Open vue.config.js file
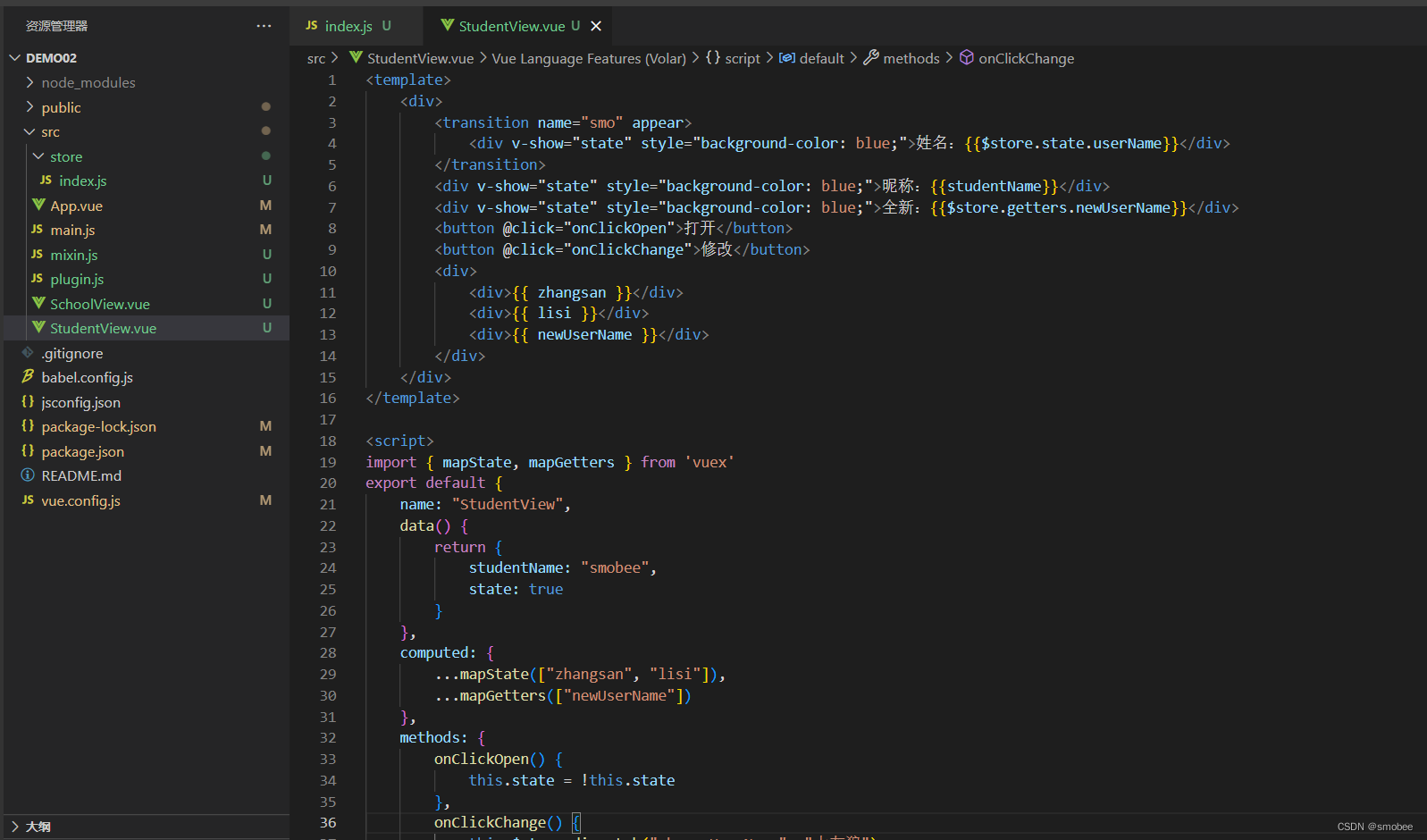The width and height of the screenshot is (1427, 840). [x=80, y=500]
